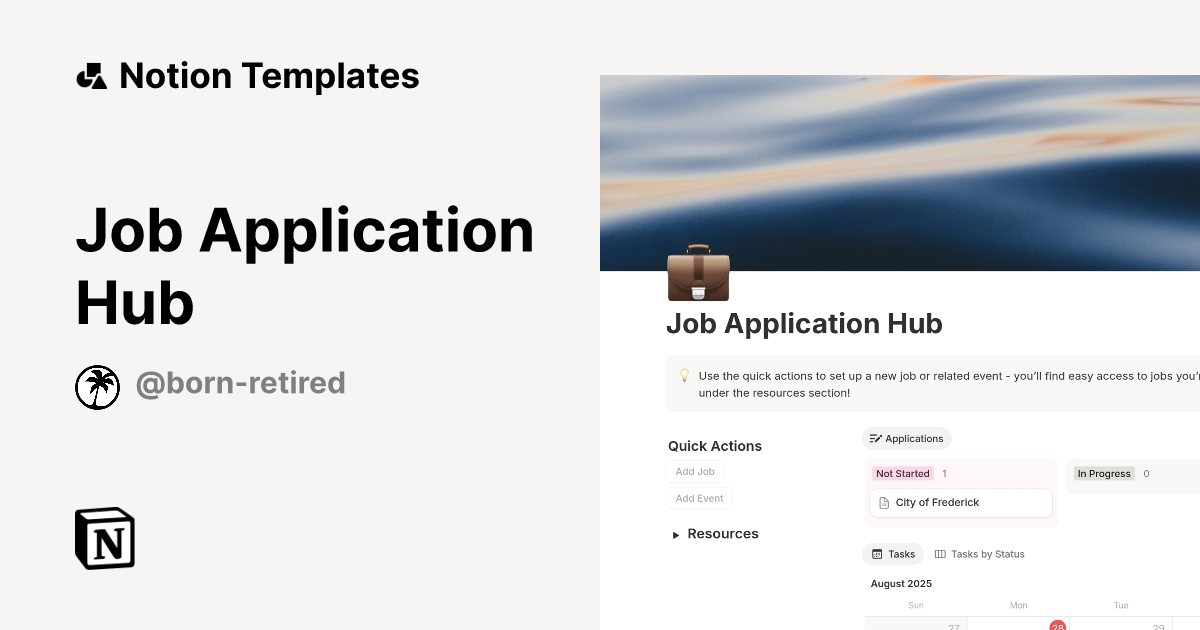
Task: Switch to the Applications tab
Action: coord(906,438)
